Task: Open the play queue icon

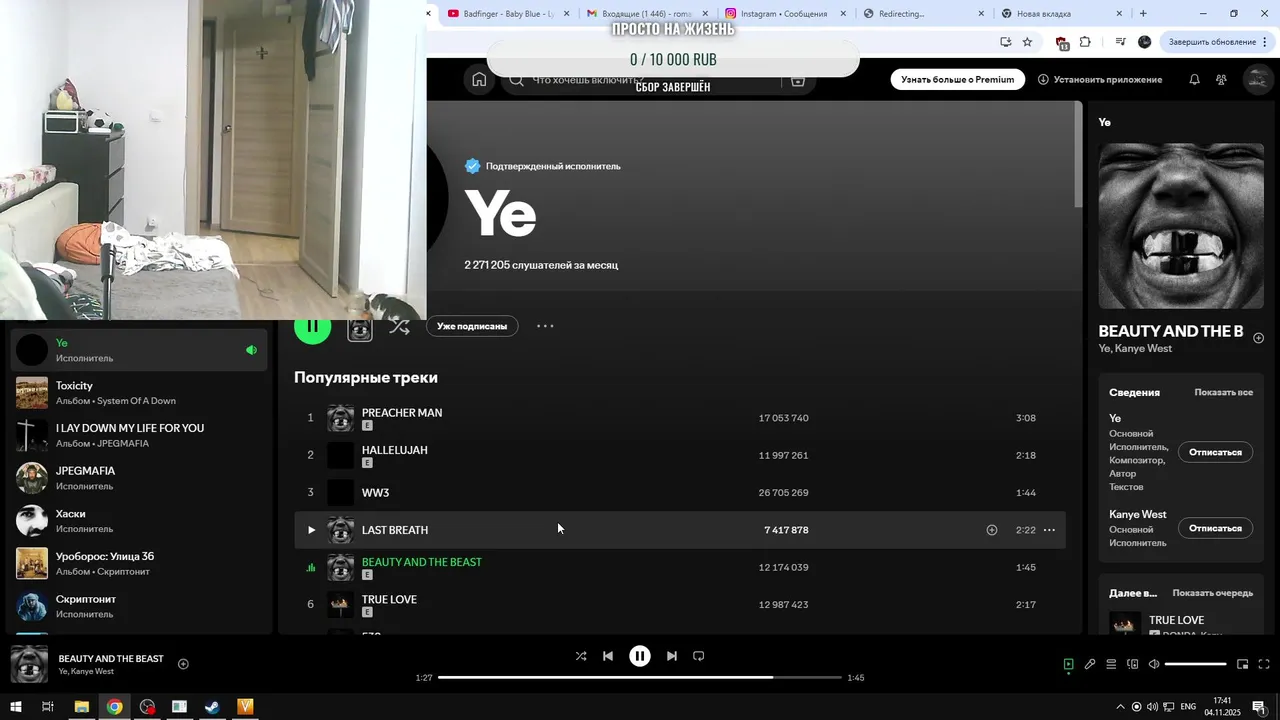Action: (x=1111, y=664)
